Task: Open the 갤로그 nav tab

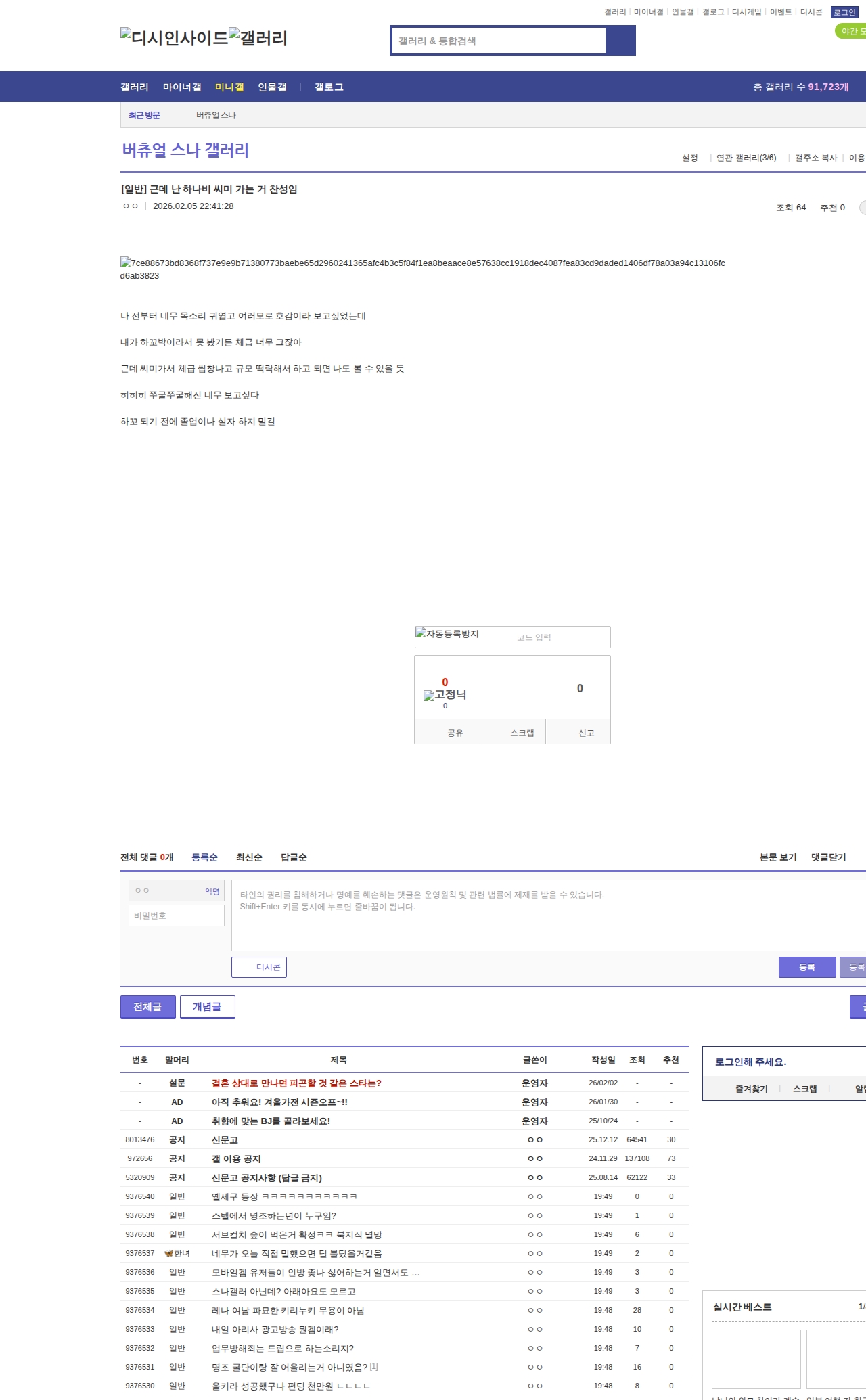Action: tap(329, 87)
